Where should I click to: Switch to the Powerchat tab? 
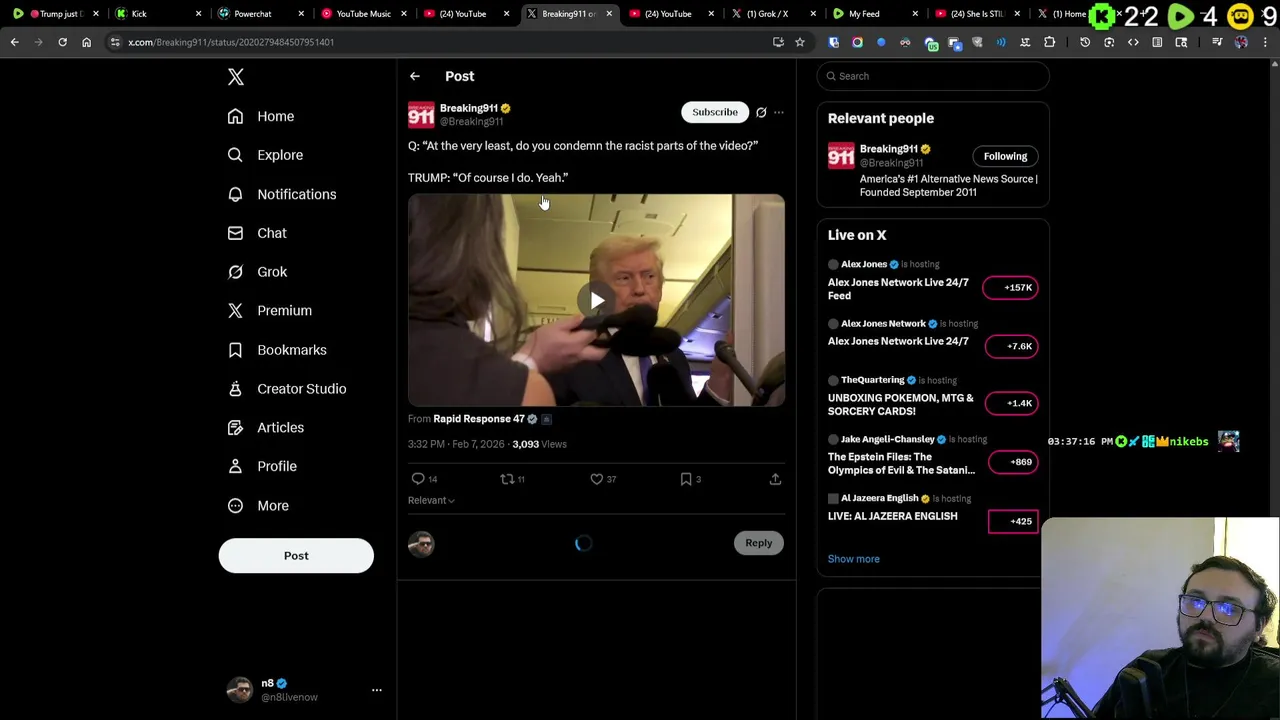[x=260, y=14]
